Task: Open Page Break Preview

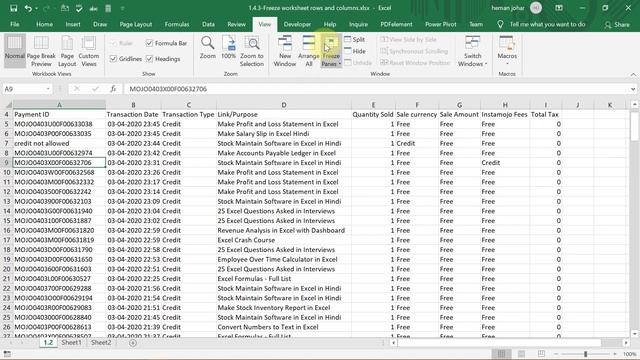Action: [x=41, y=51]
